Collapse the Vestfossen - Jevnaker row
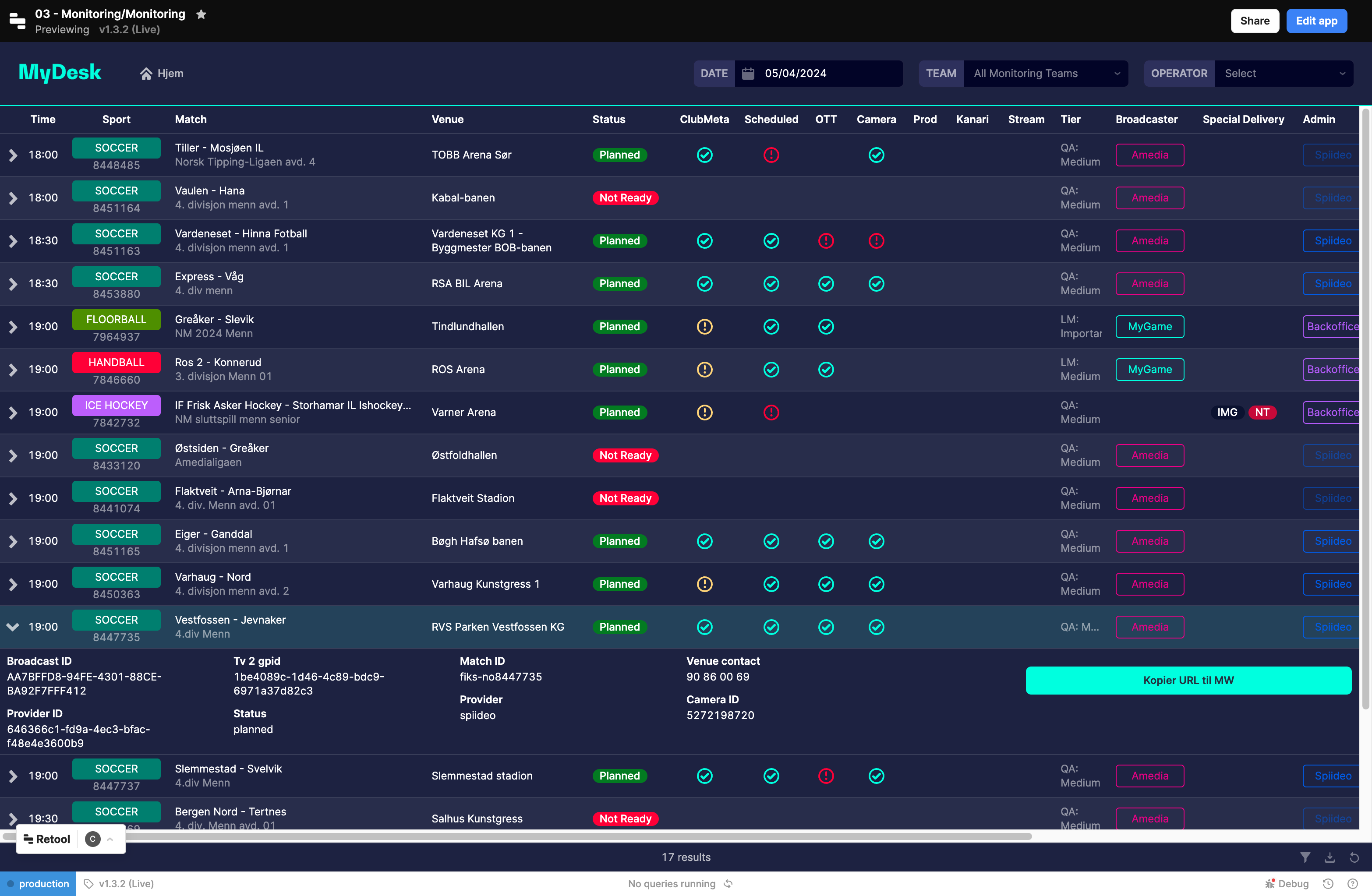Viewport: 1372px width, 896px height. click(13, 627)
